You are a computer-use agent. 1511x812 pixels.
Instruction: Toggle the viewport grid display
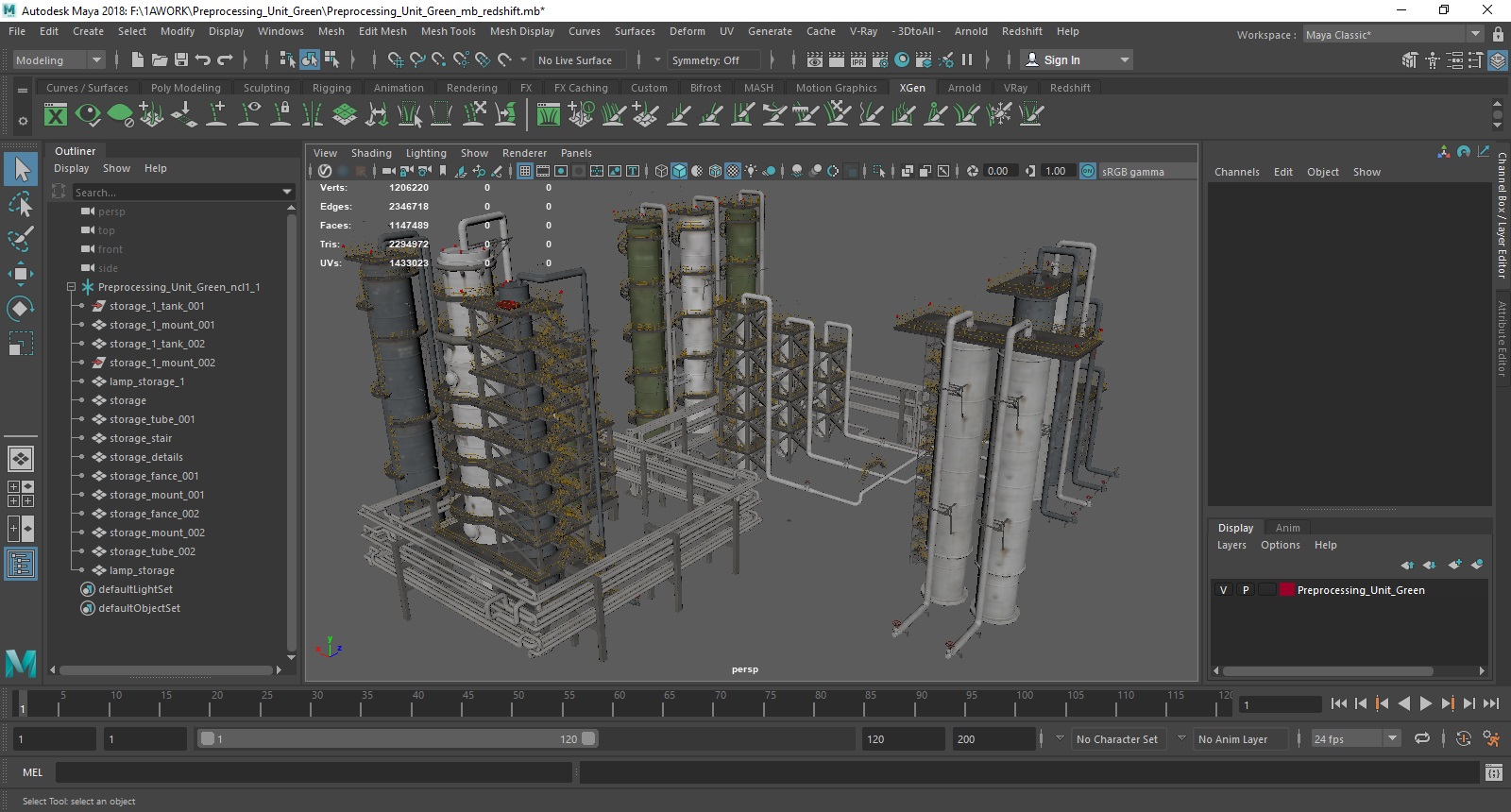(525, 171)
